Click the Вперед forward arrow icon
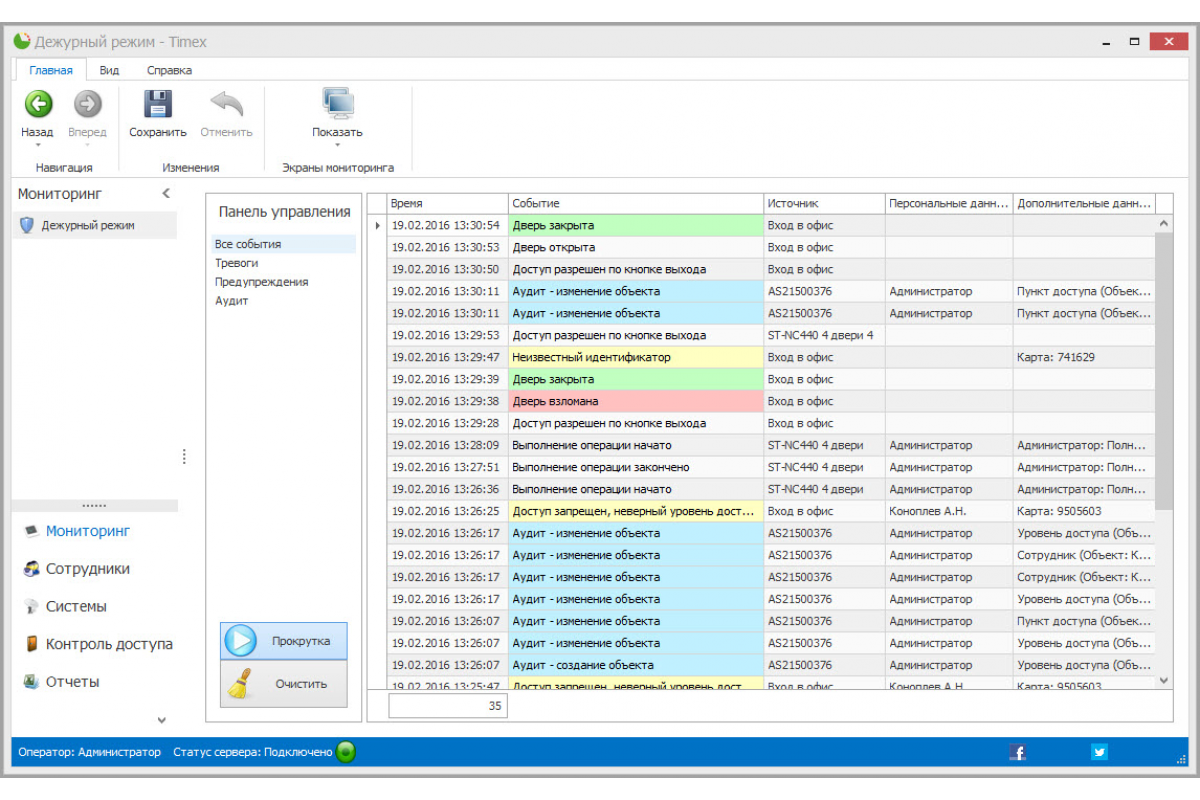Screen dimensions: 1200x800 (x=88, y=103)
